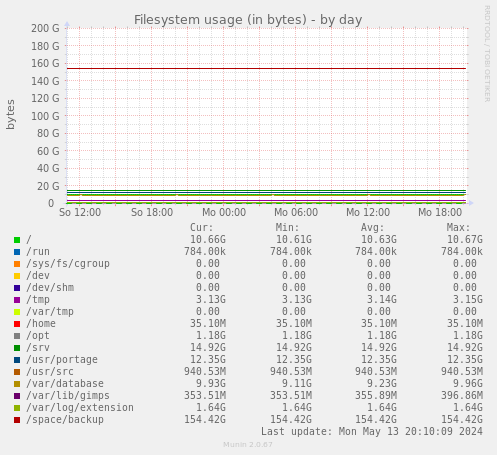497x455 pixels.
Task: Click the yellow-green swatch for /var/log/extension
Action: [x=17, y=408]
